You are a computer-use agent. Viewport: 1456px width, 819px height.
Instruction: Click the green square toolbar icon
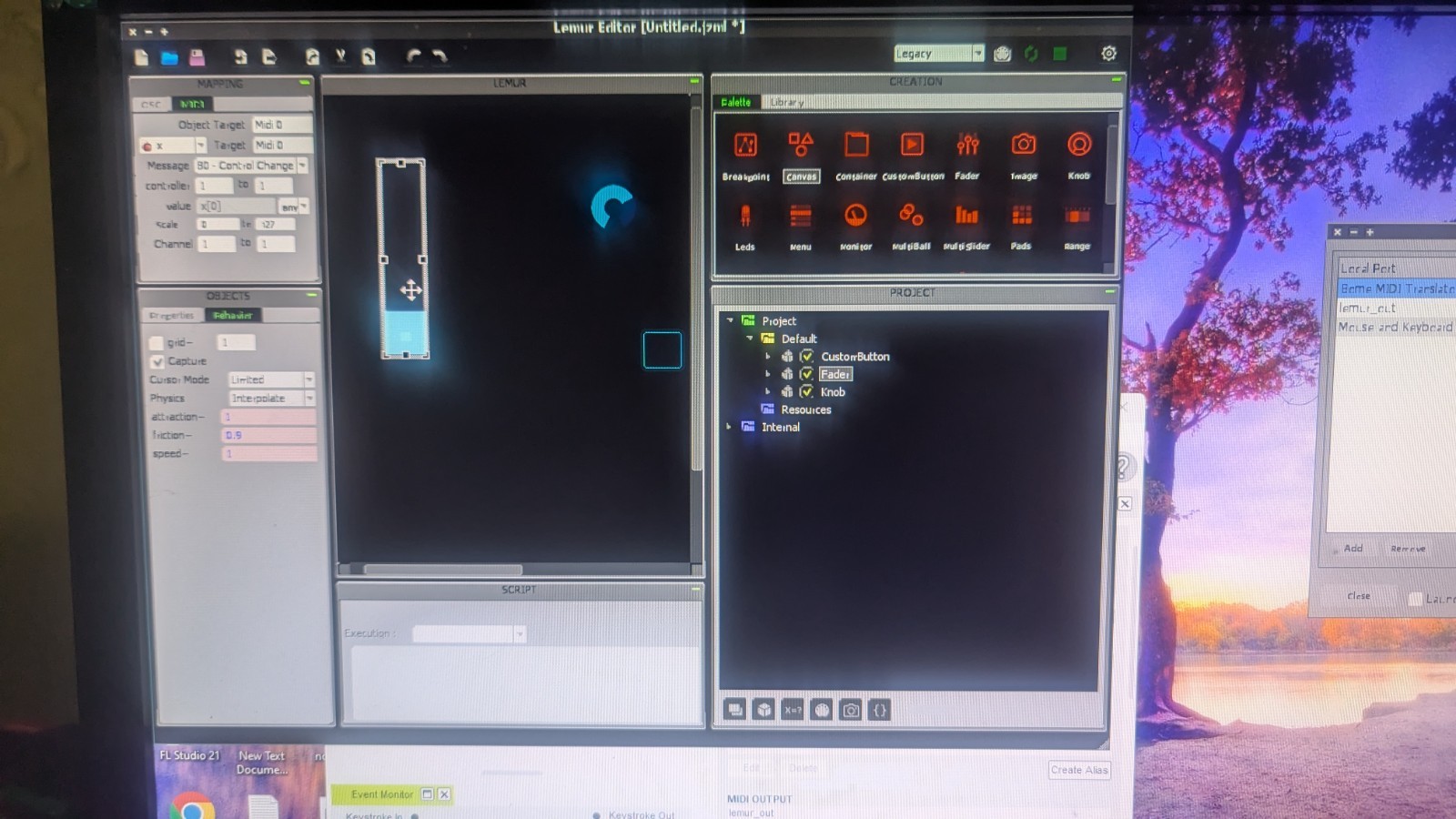click(1060, 54)
